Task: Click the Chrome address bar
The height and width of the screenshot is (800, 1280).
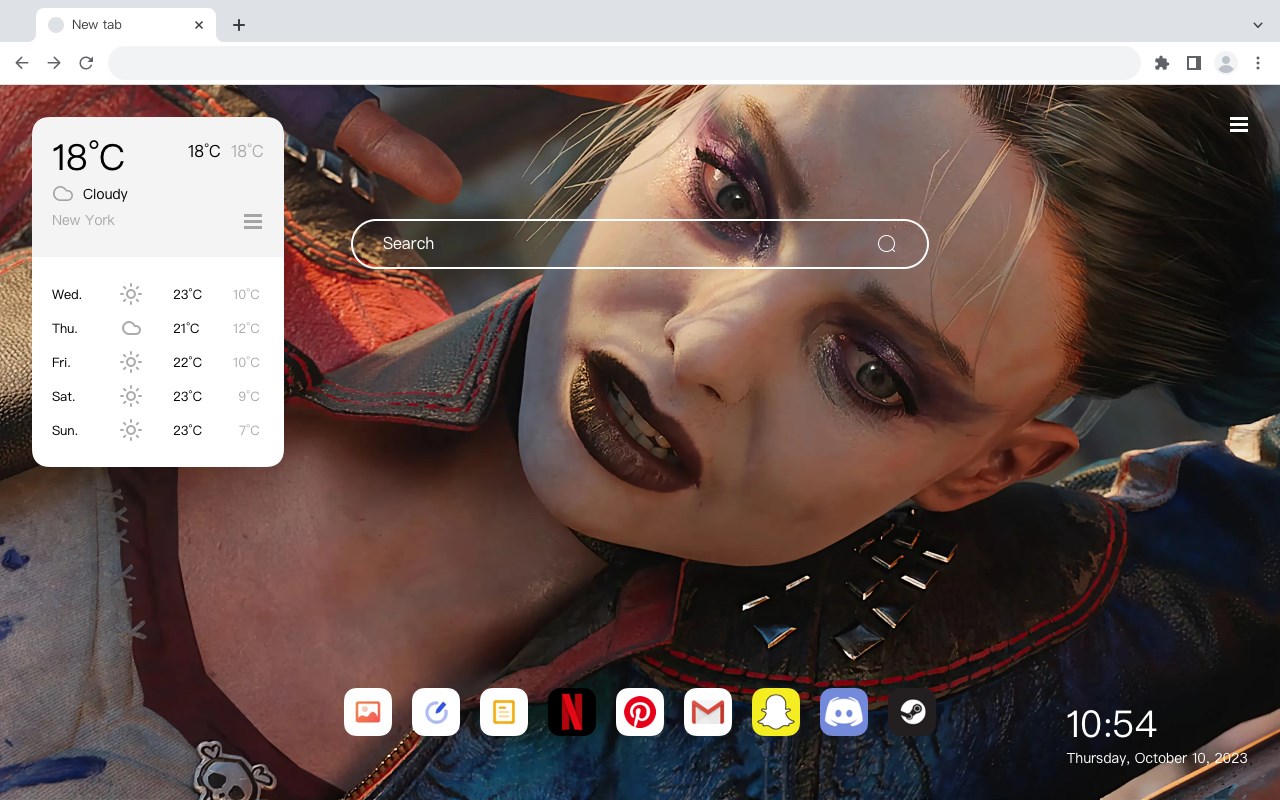Action: point(624,63)
